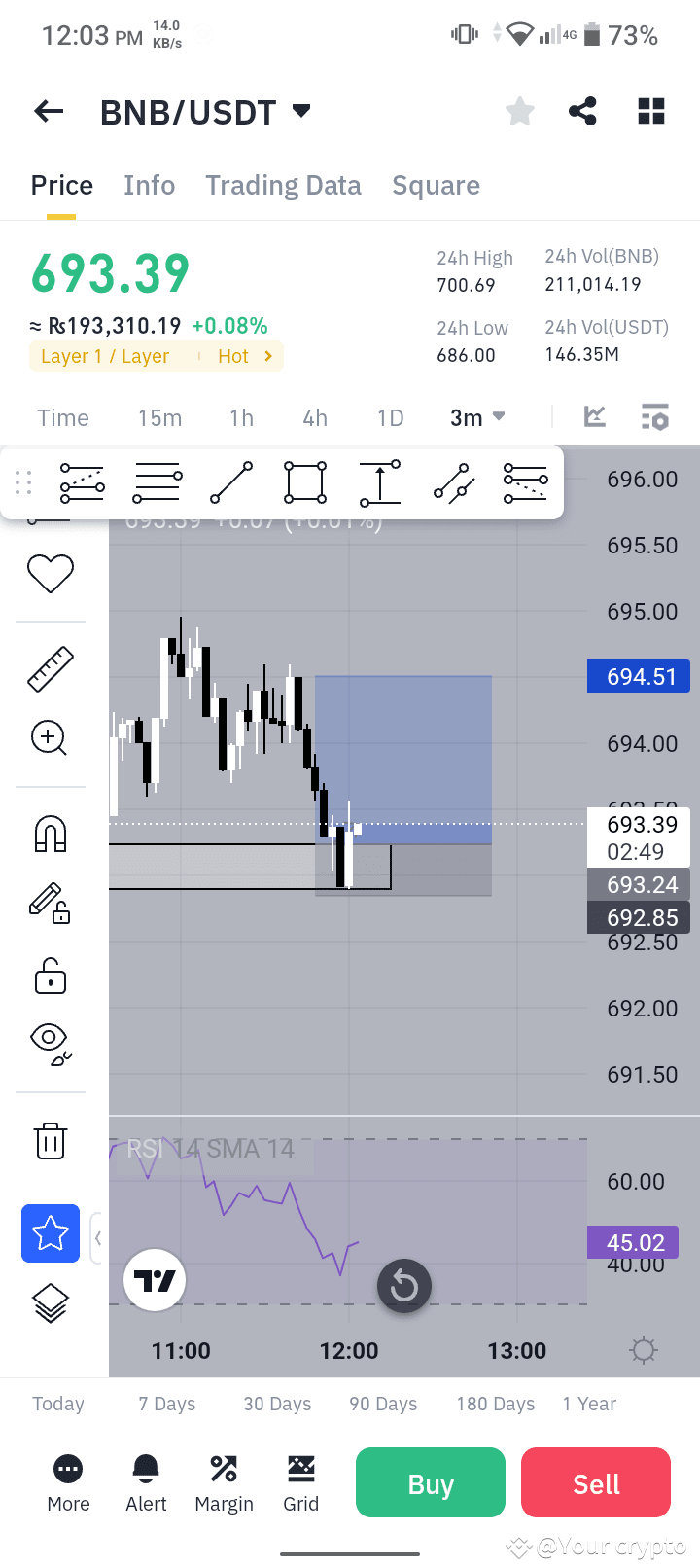The height and width of the screenshot is (1568, 700).
Task: Select the trend line drawing tool
Action: 231,481
